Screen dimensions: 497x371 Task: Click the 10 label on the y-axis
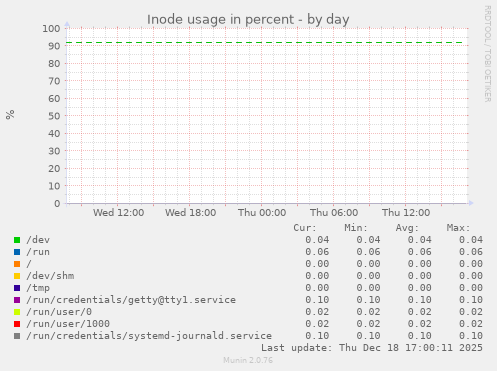click(x=54, y=186)
